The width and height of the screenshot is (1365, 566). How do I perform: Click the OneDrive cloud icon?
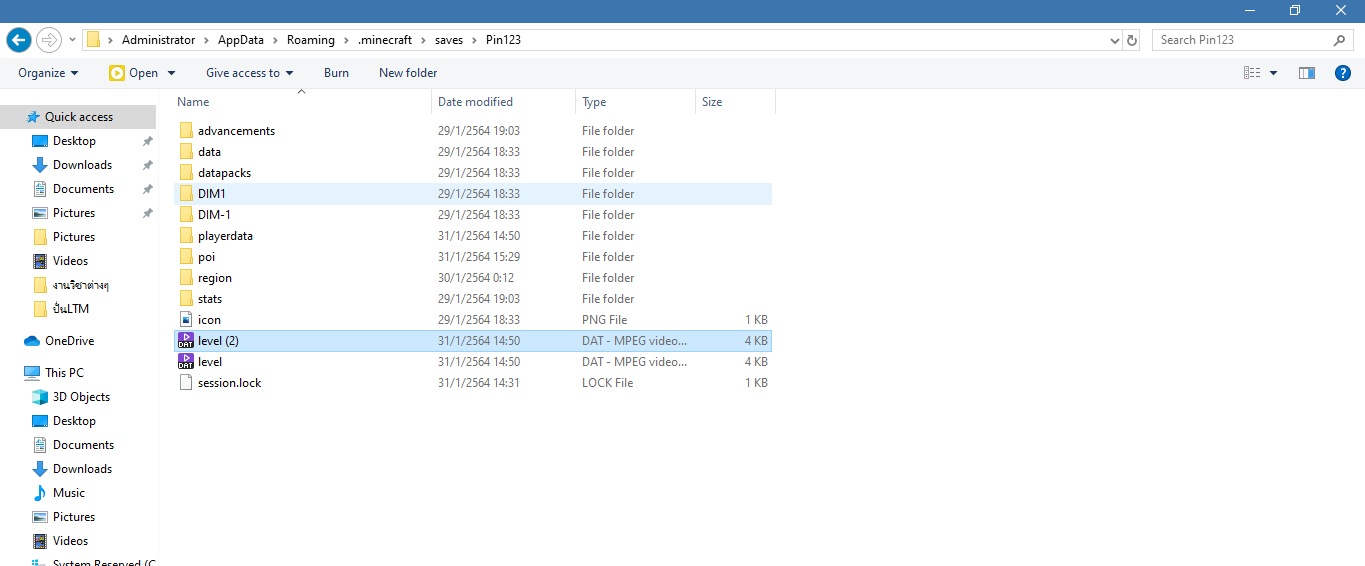pyautogui.click(x=32, y=341)
